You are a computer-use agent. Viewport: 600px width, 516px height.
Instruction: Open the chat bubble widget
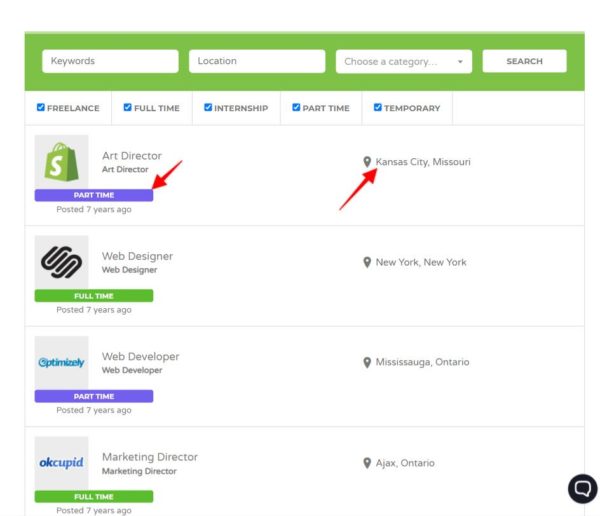pyautogui.click(x=582, y=488)
